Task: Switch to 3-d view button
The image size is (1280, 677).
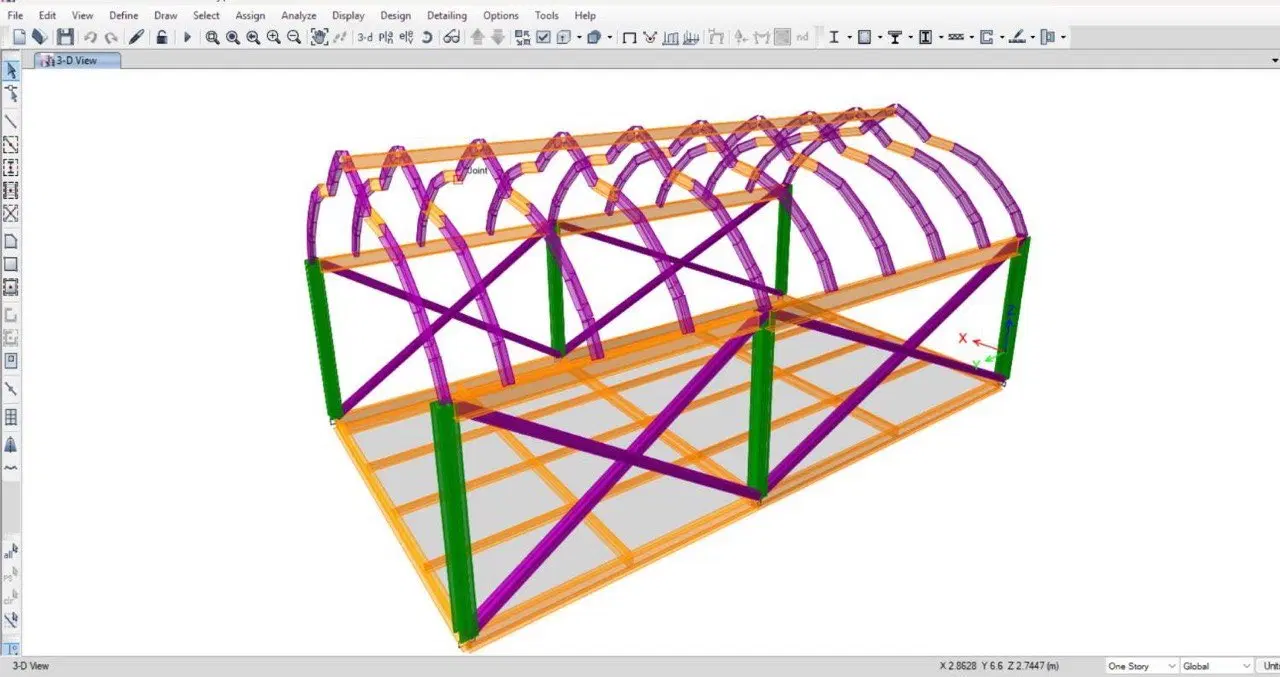Action: (x=365, y=37)
